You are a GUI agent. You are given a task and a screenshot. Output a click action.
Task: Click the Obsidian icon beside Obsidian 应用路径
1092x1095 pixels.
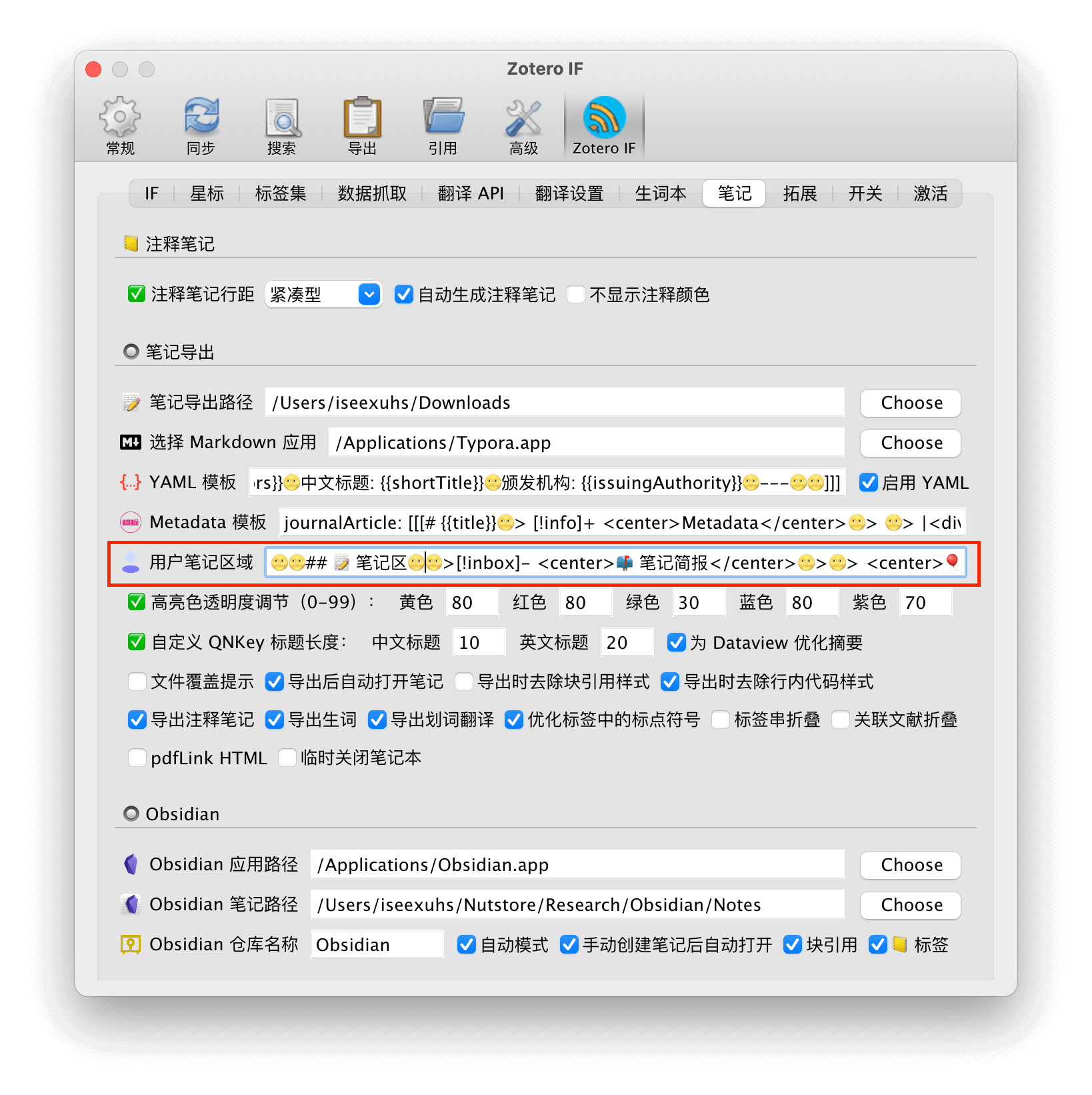point(131,864)
